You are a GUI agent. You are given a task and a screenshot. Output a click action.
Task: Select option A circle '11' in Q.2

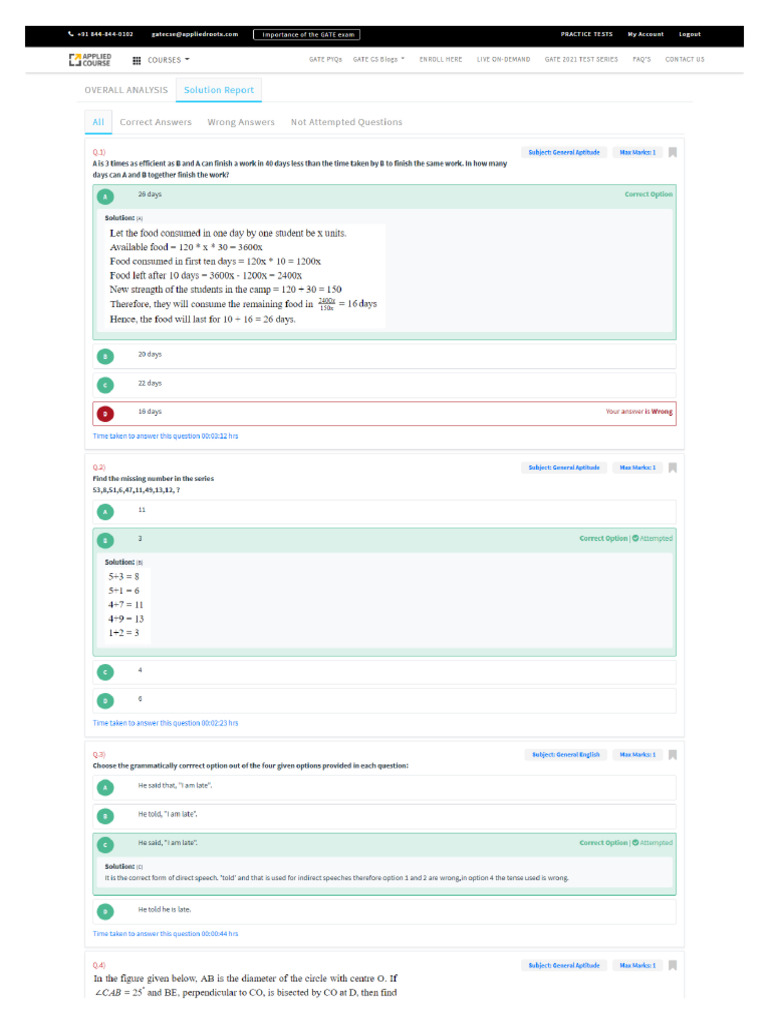pyautogui.click(x=105, y=512)
